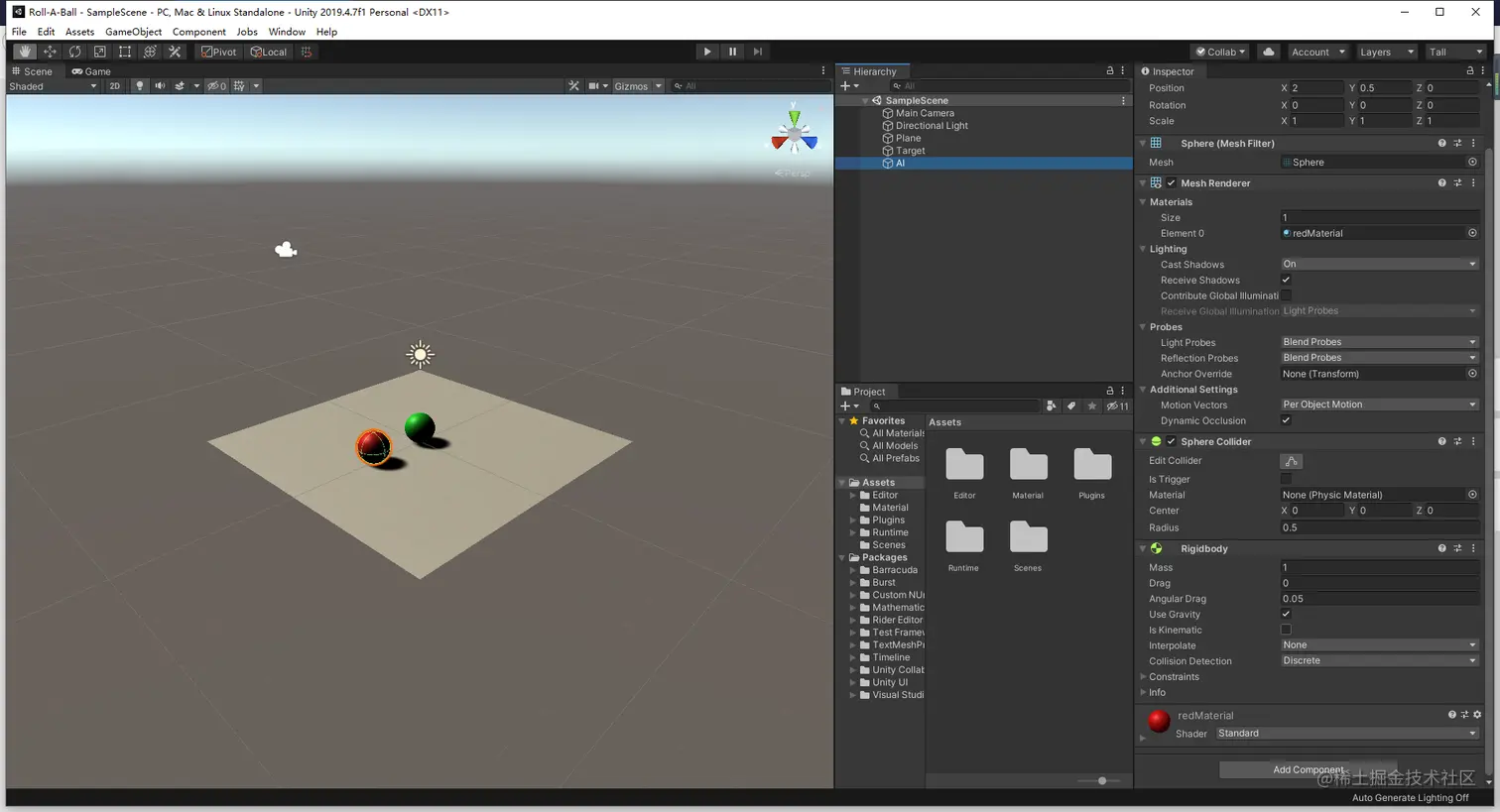Toggle the Pivot handle position button
The image size is (1500, 812).
pyautogui.click(x=219, y=52)
